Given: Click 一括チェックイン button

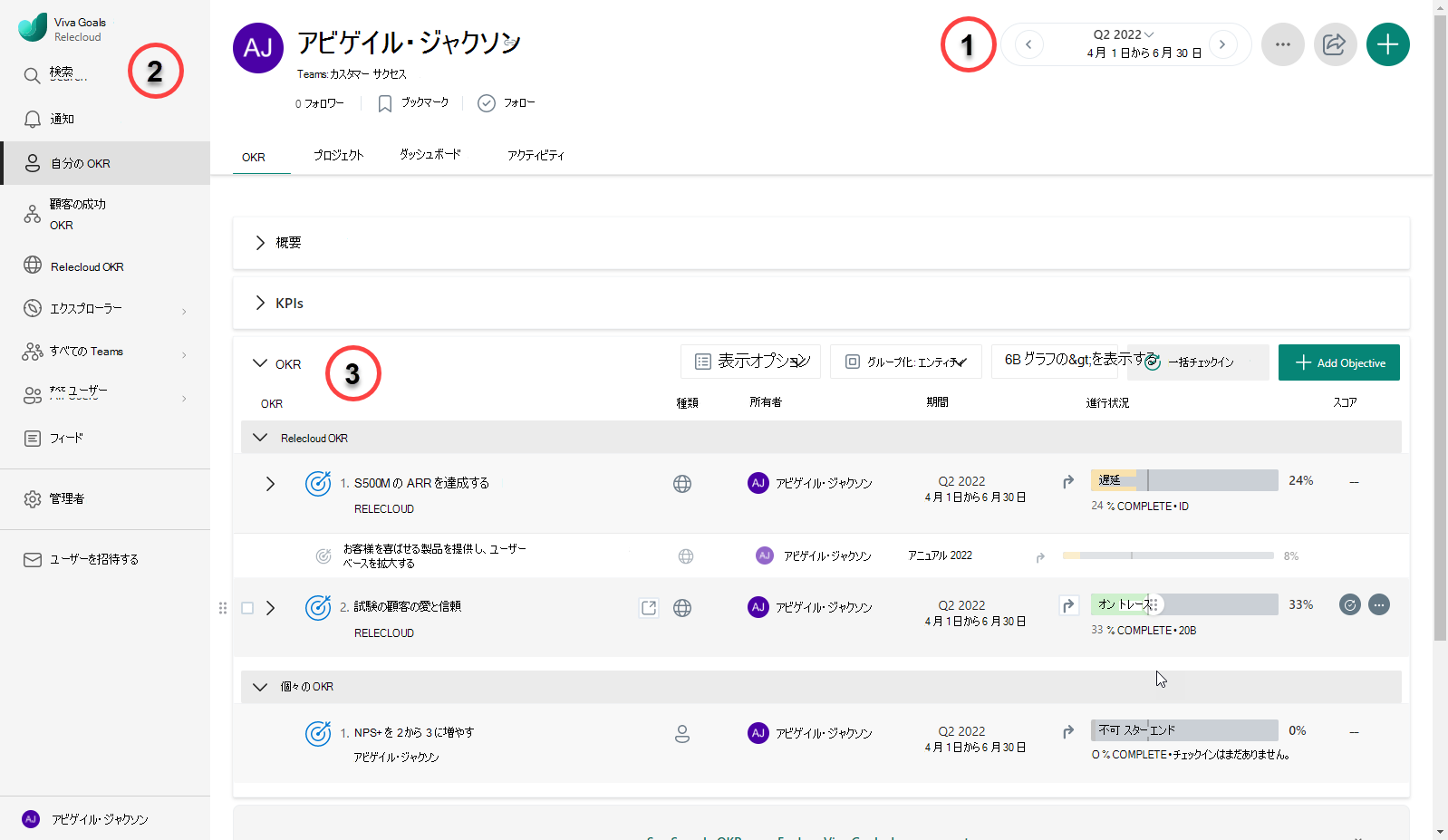Looking at the screenshot, I should click(1198, 362).
